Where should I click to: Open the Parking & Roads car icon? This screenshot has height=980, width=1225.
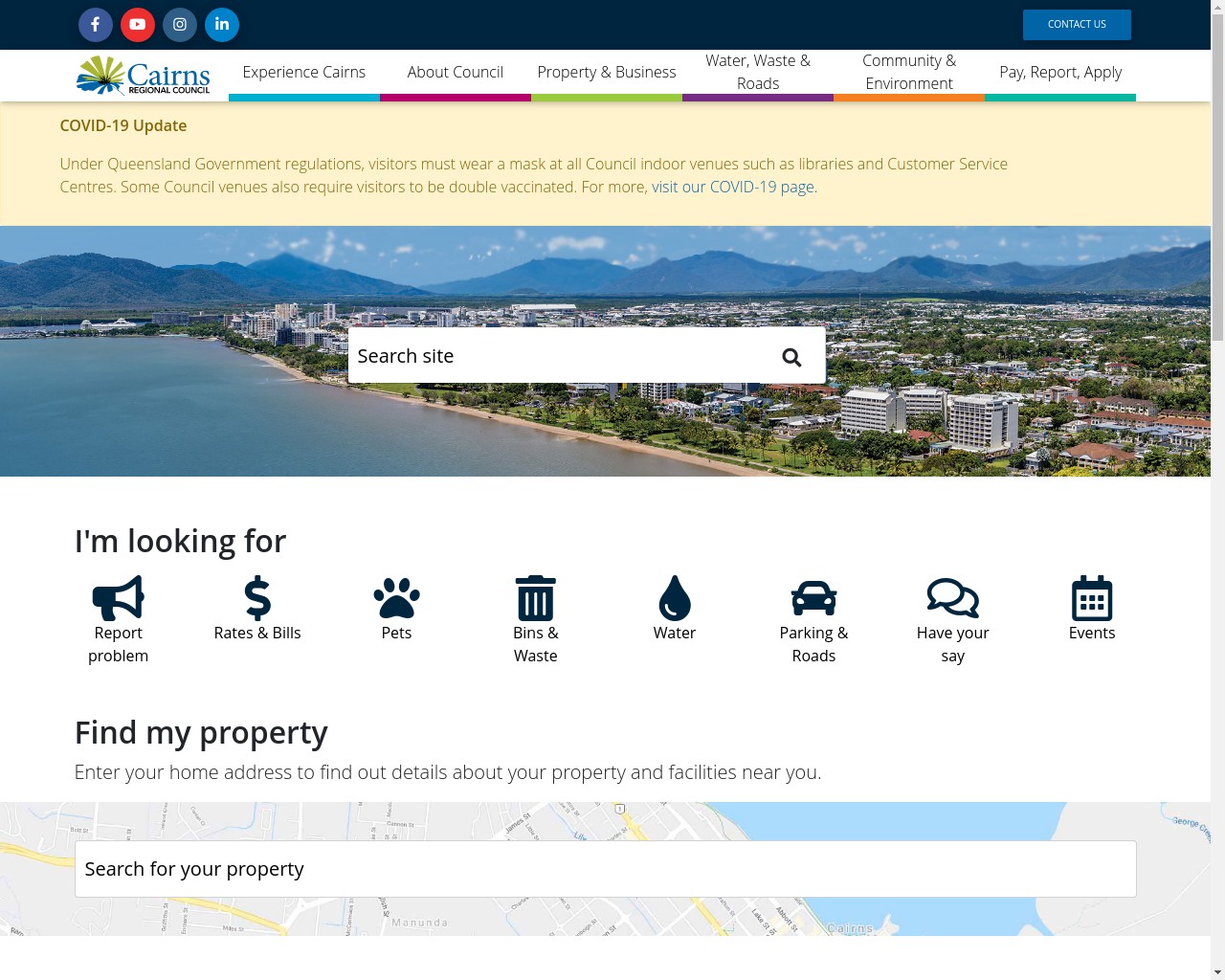click(x=813, y=597)
